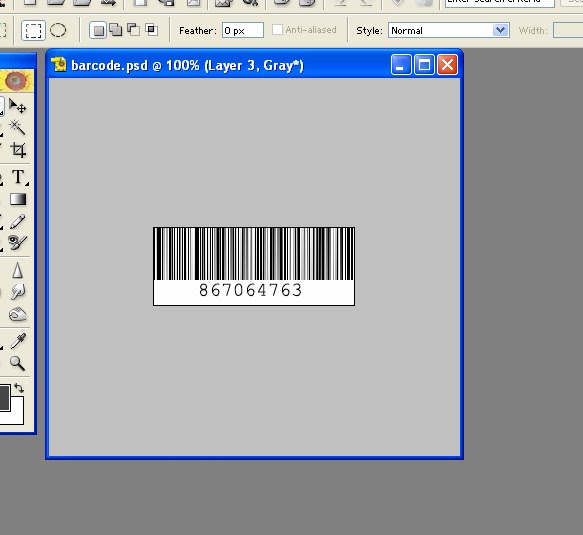The width and height of the screenshot is (583, 535).
Task: Open the Style dropdown showing Normal
Action: (448, 30)
